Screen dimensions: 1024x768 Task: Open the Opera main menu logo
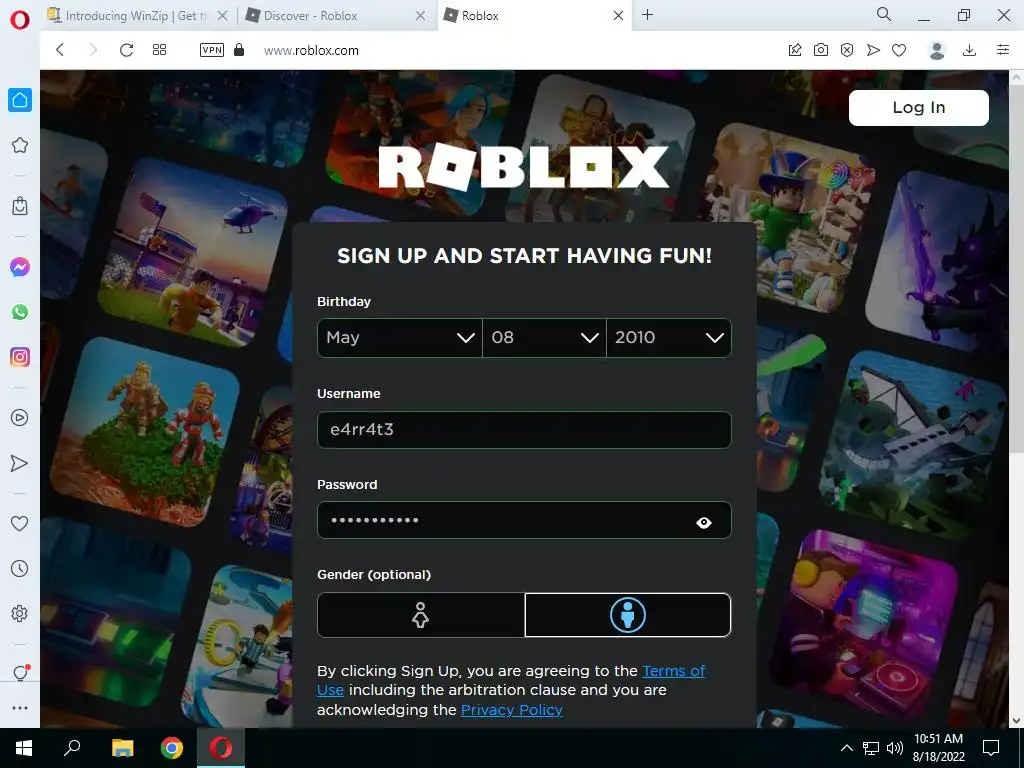pyautogui.click(x=20, y=20)
